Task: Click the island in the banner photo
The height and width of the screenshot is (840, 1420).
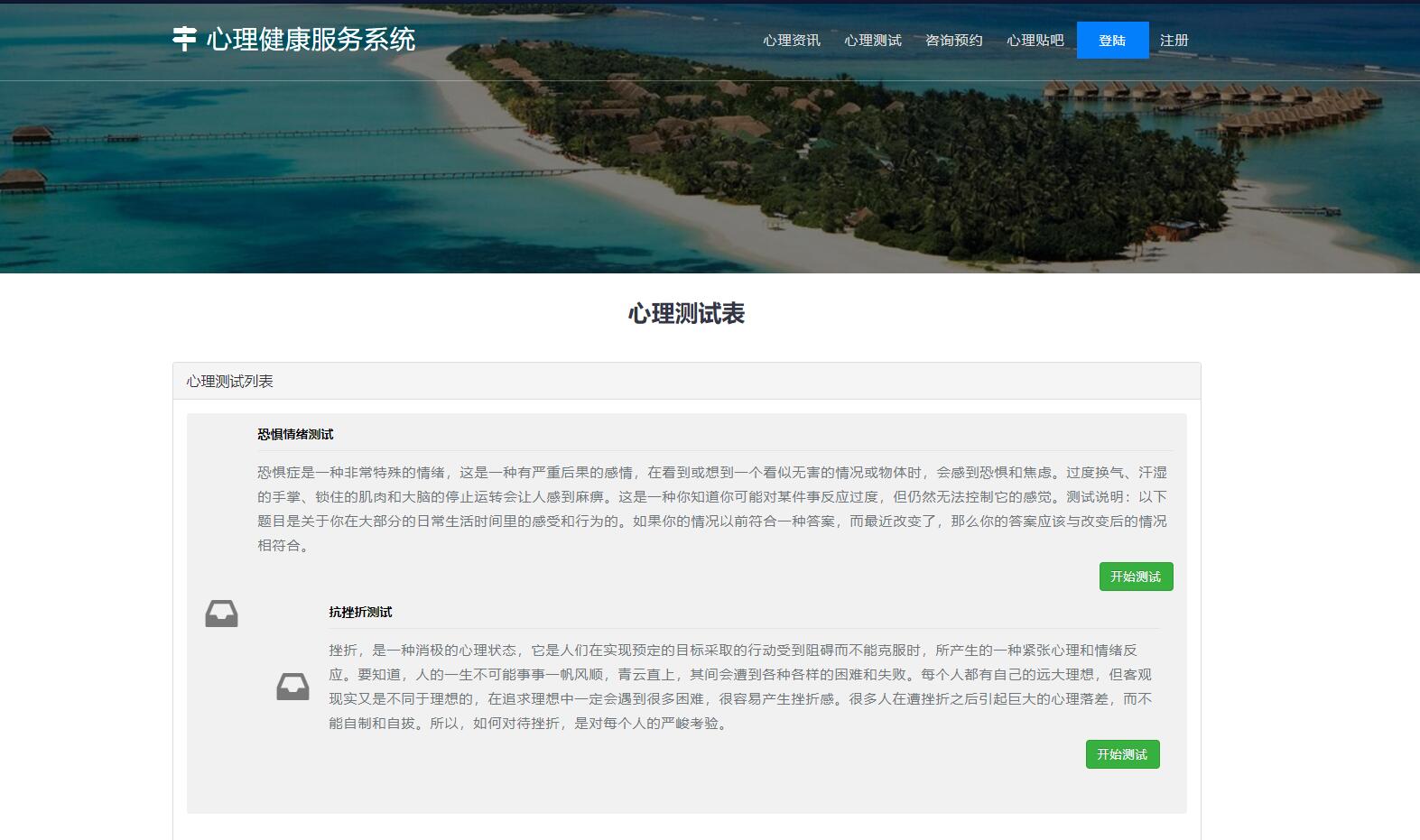Action: pyautogui.click(x=812, y=162)
